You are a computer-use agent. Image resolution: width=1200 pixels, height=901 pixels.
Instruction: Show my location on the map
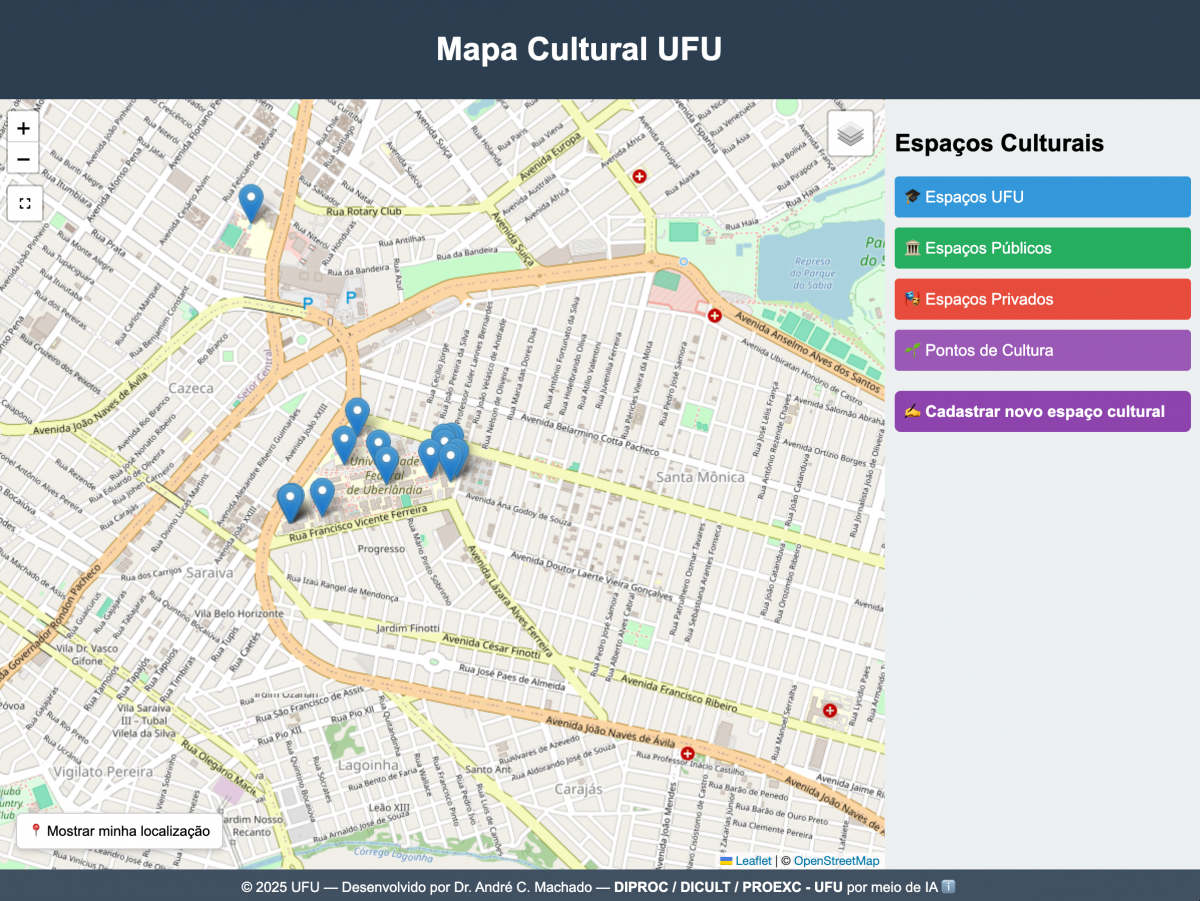pos(119,831)
